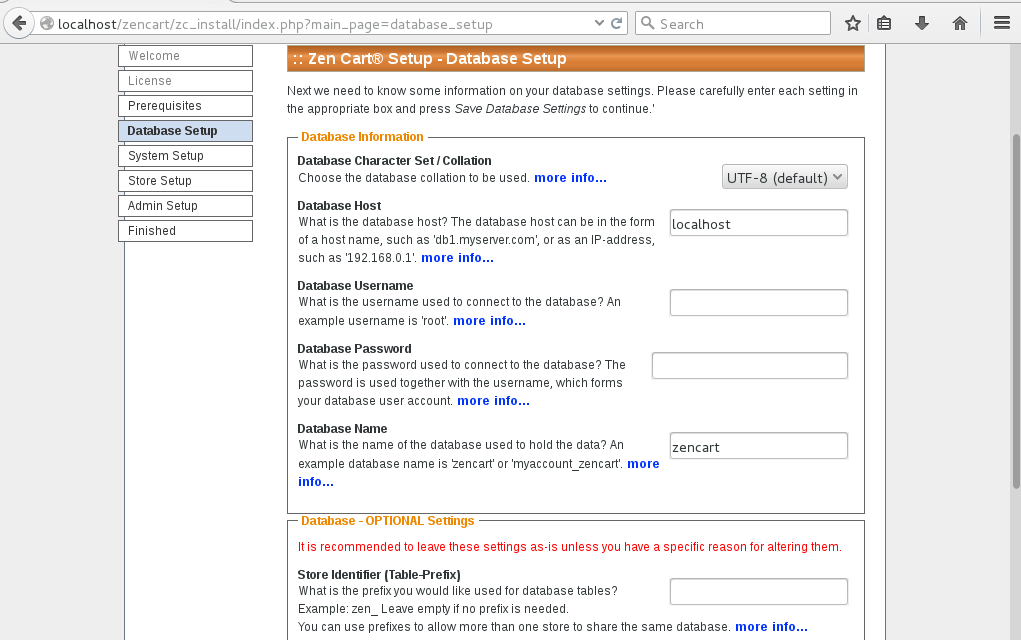The height and width of the screenshot is (640, 1021).
Task: Click the red recommendation warning text
Action: [x=570, y=547]
